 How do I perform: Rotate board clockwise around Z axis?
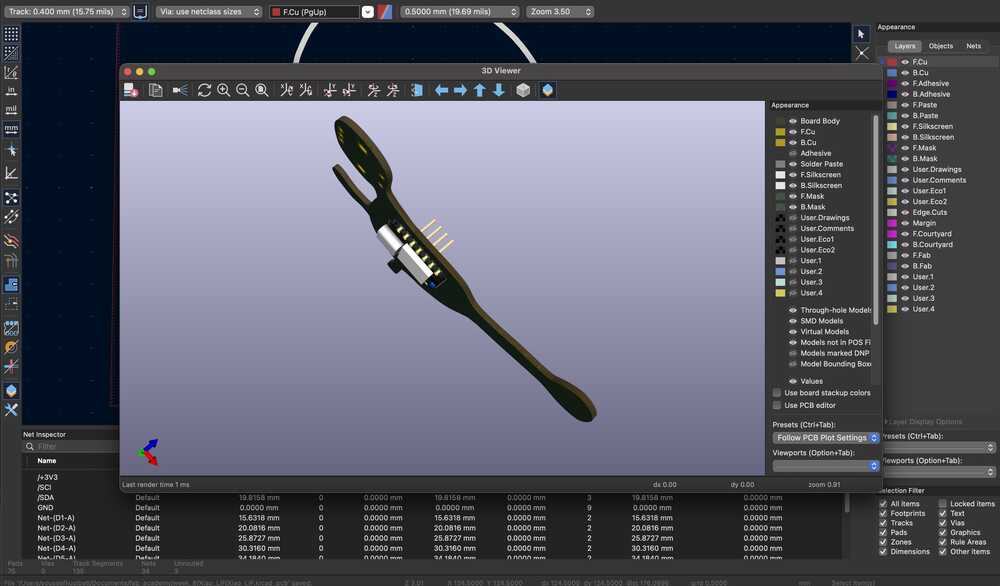click(374, 90)
